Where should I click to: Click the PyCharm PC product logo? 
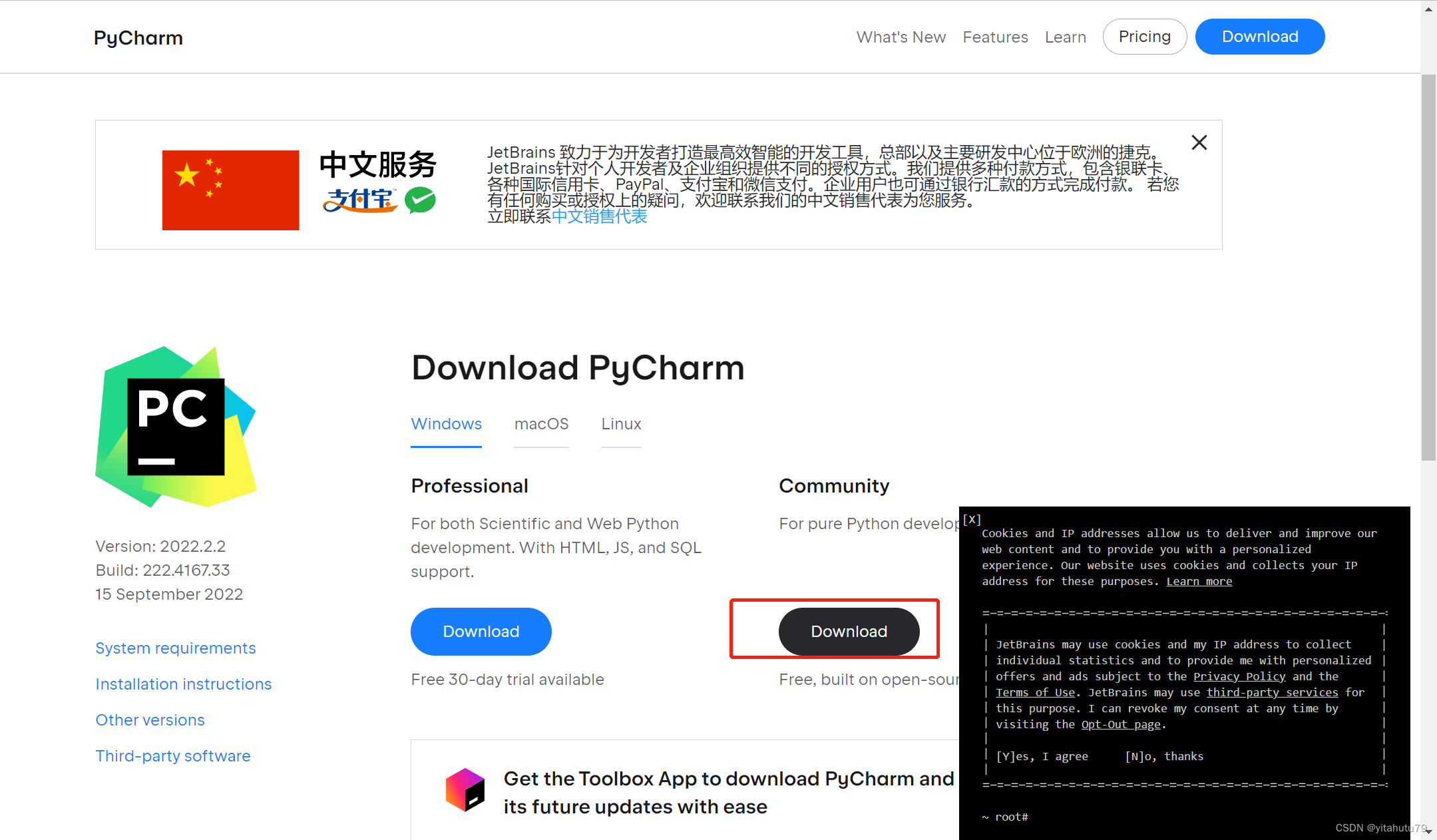(176, 427)
